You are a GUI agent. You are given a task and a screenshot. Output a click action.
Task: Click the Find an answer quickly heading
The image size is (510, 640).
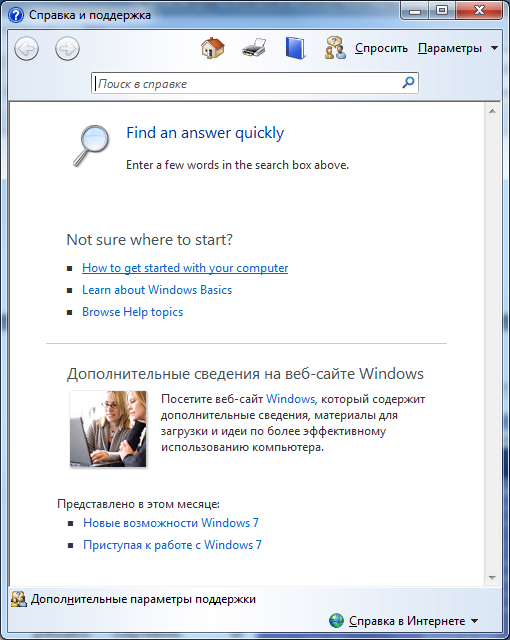205,133
